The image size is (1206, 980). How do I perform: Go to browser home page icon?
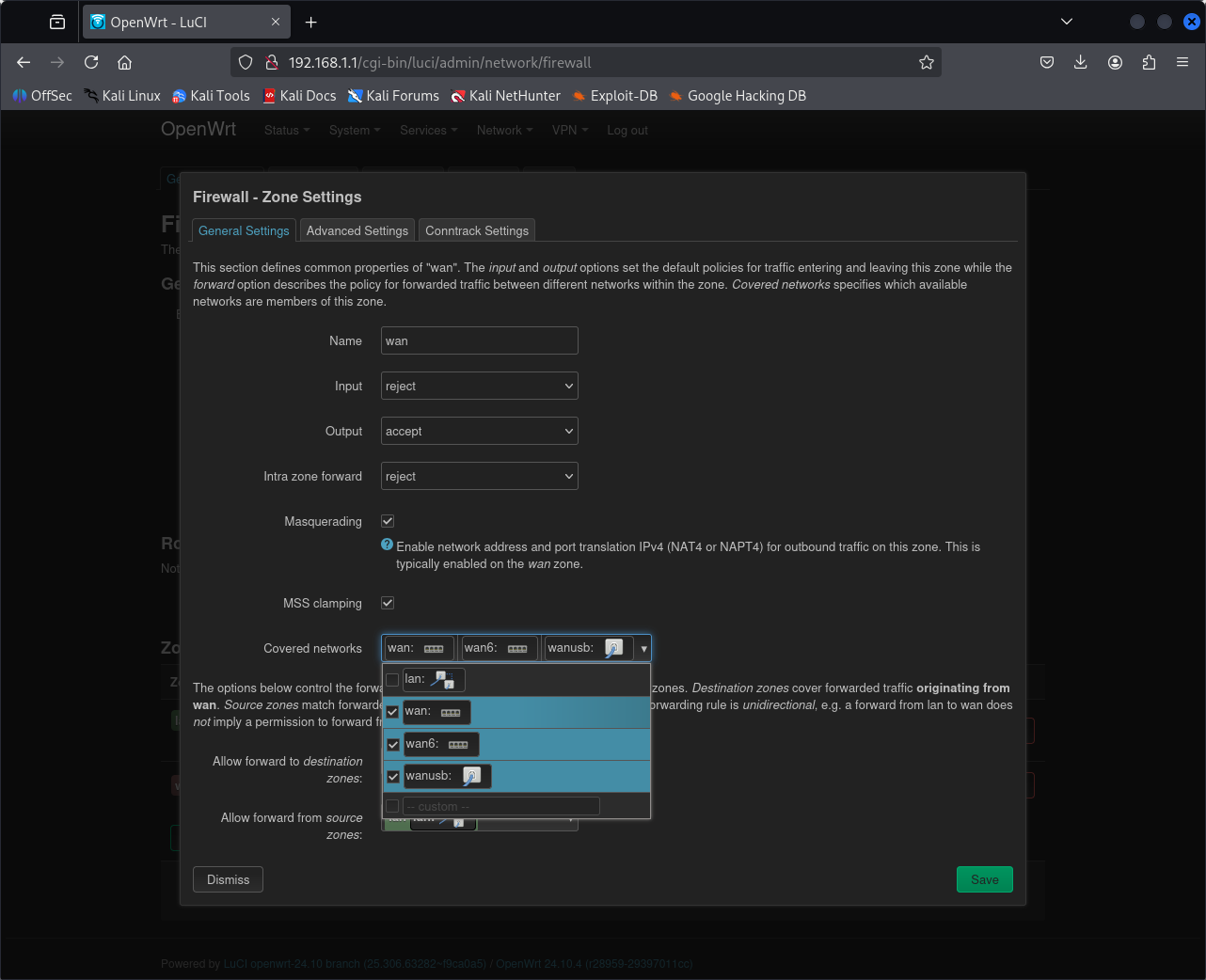(124, 62)
